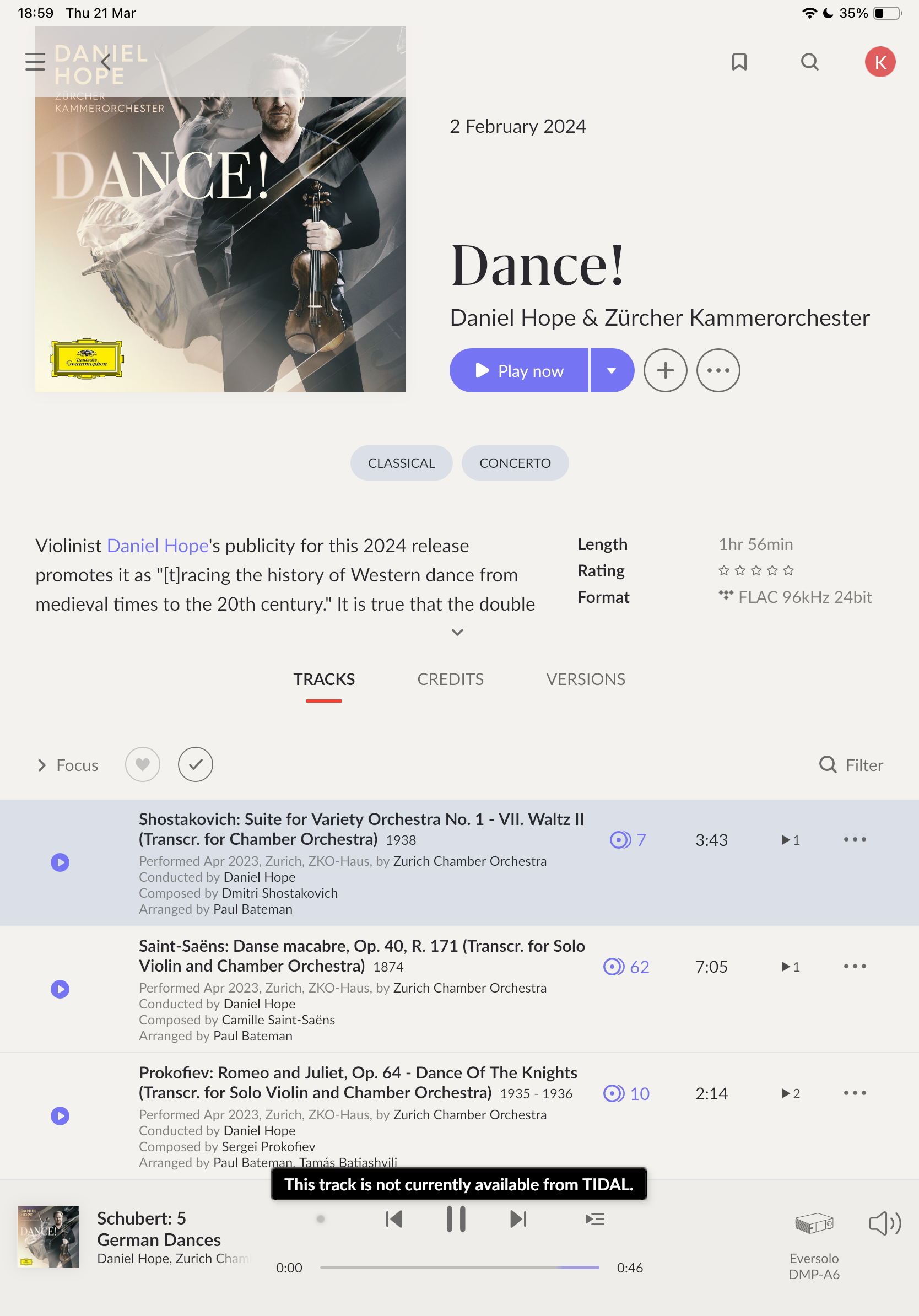Open the hamburger navigation menu
Screen dimensions: 919x1316
[x=35, y=62]
